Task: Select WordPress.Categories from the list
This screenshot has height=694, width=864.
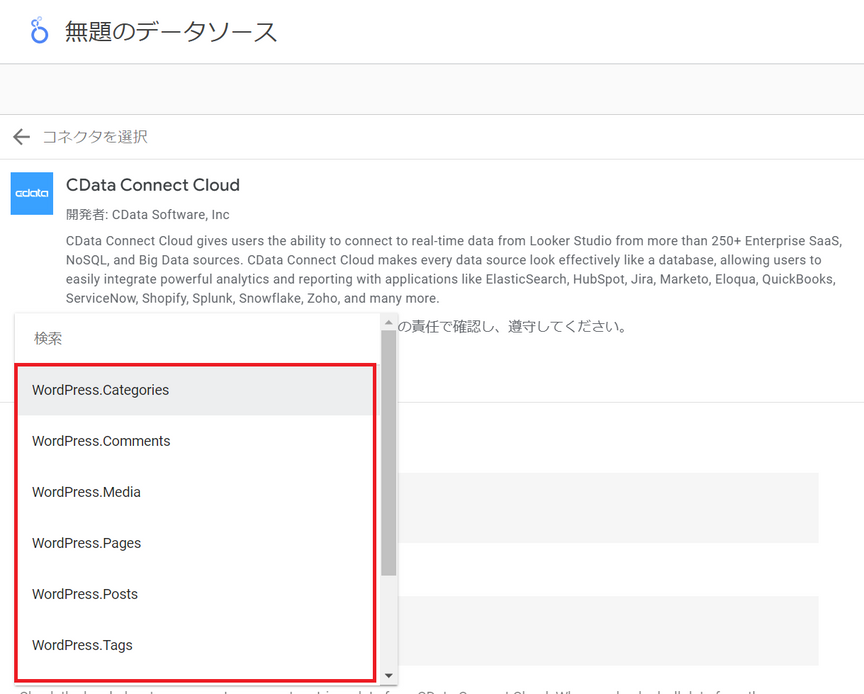Action: [196, 390]
